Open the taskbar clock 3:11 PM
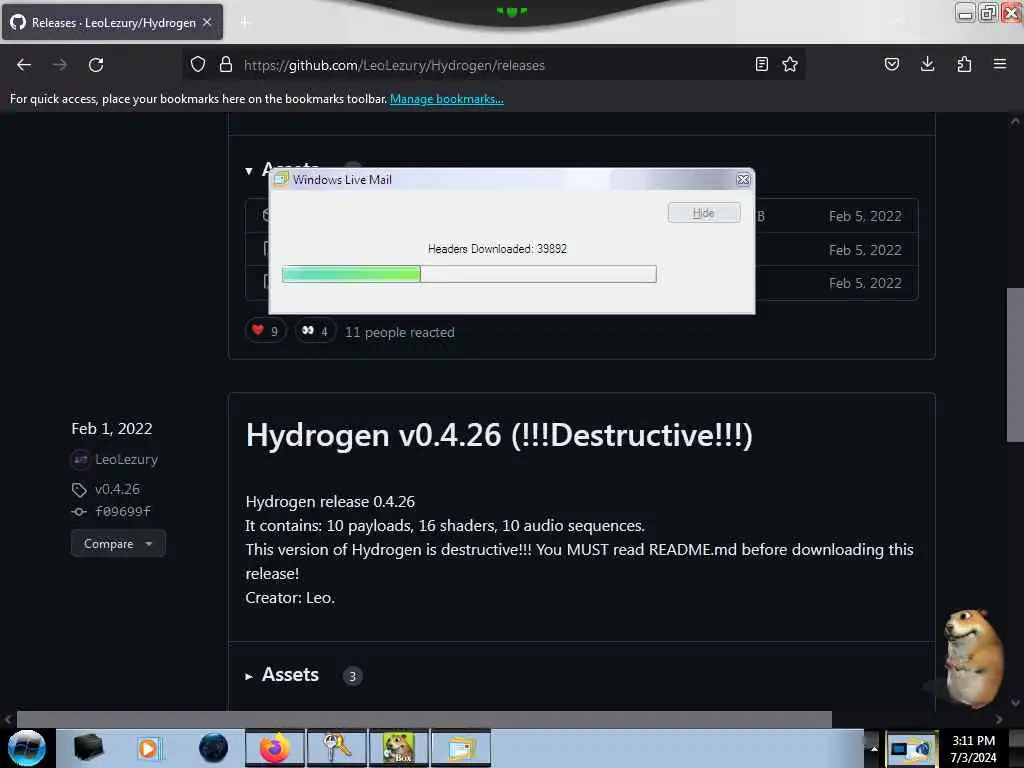 coord(973,749)
